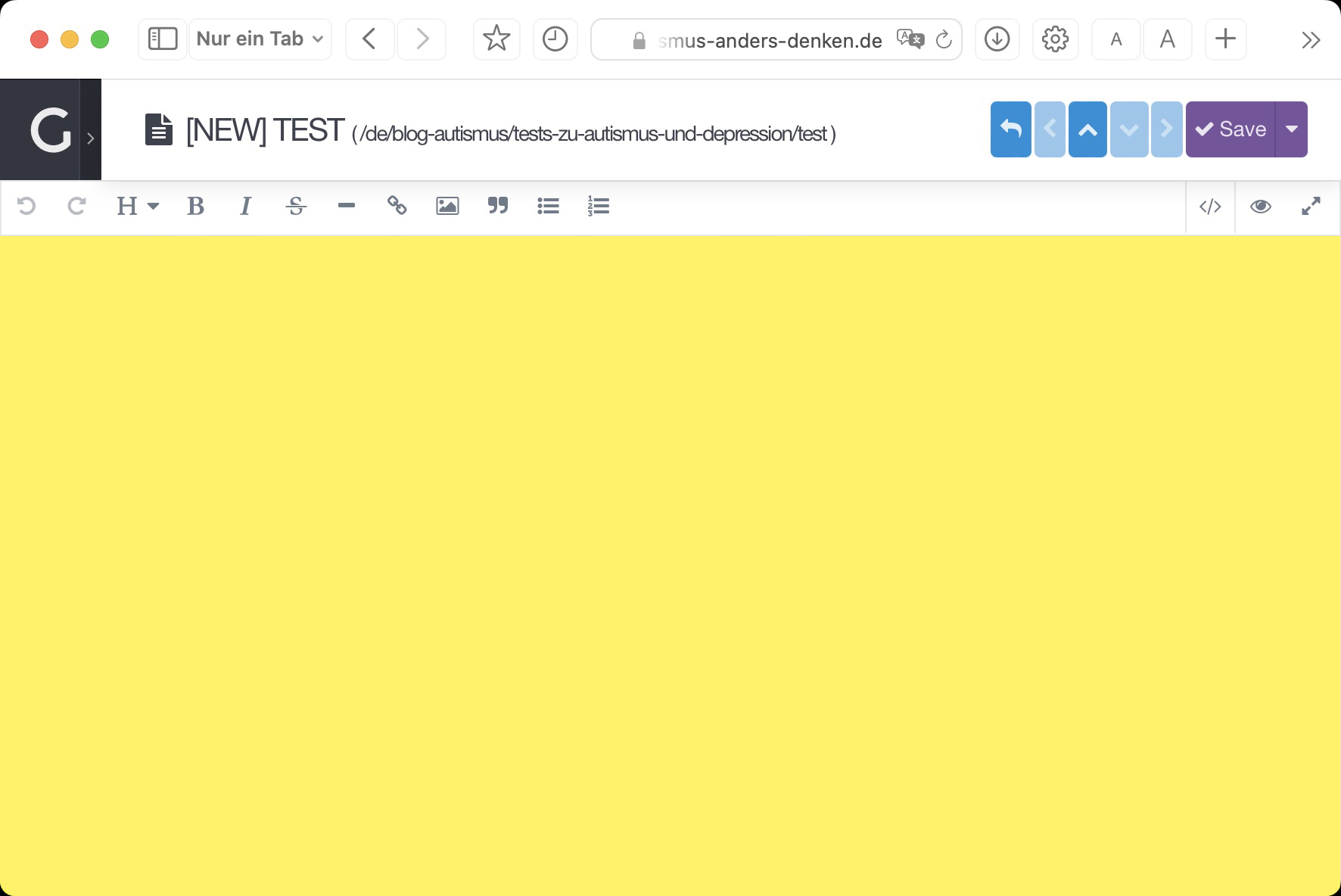This screenshot has width=1341, height=896.
Task: Create an unordered bullet list
Action: (x=549, y=206)
